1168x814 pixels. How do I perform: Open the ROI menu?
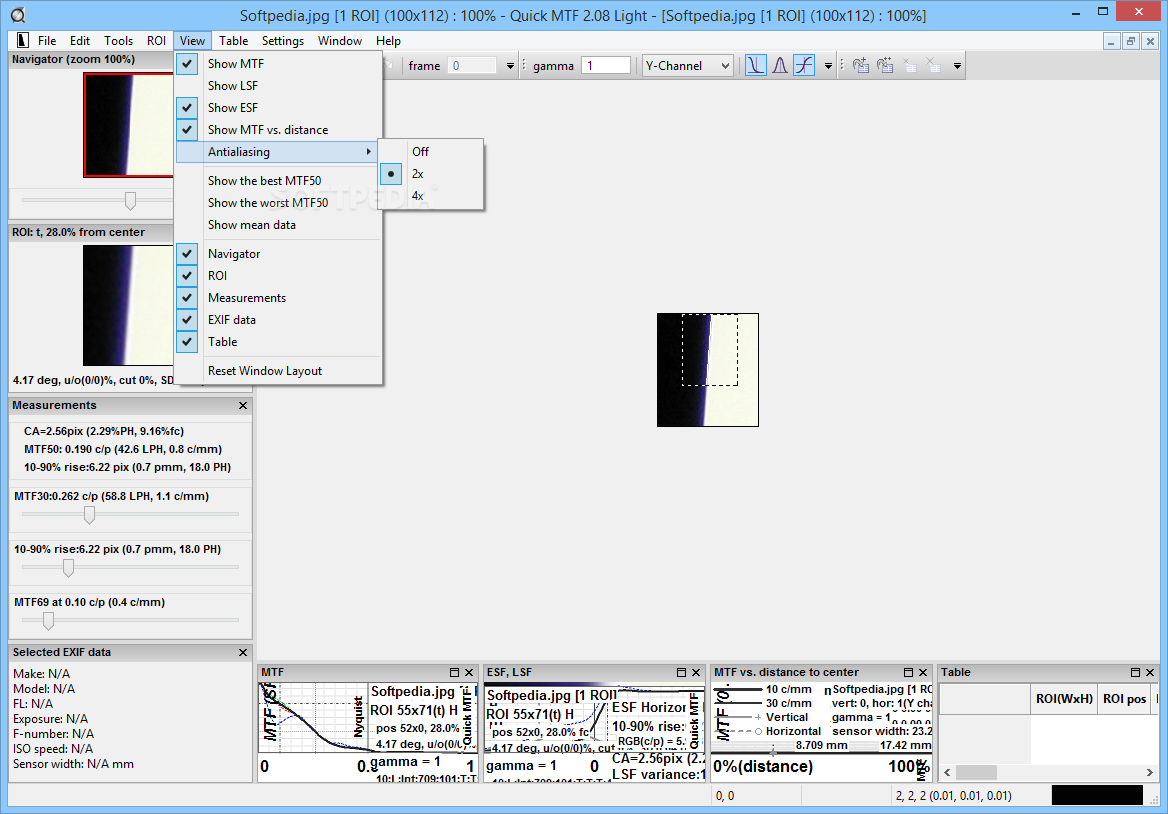(156, 41)
